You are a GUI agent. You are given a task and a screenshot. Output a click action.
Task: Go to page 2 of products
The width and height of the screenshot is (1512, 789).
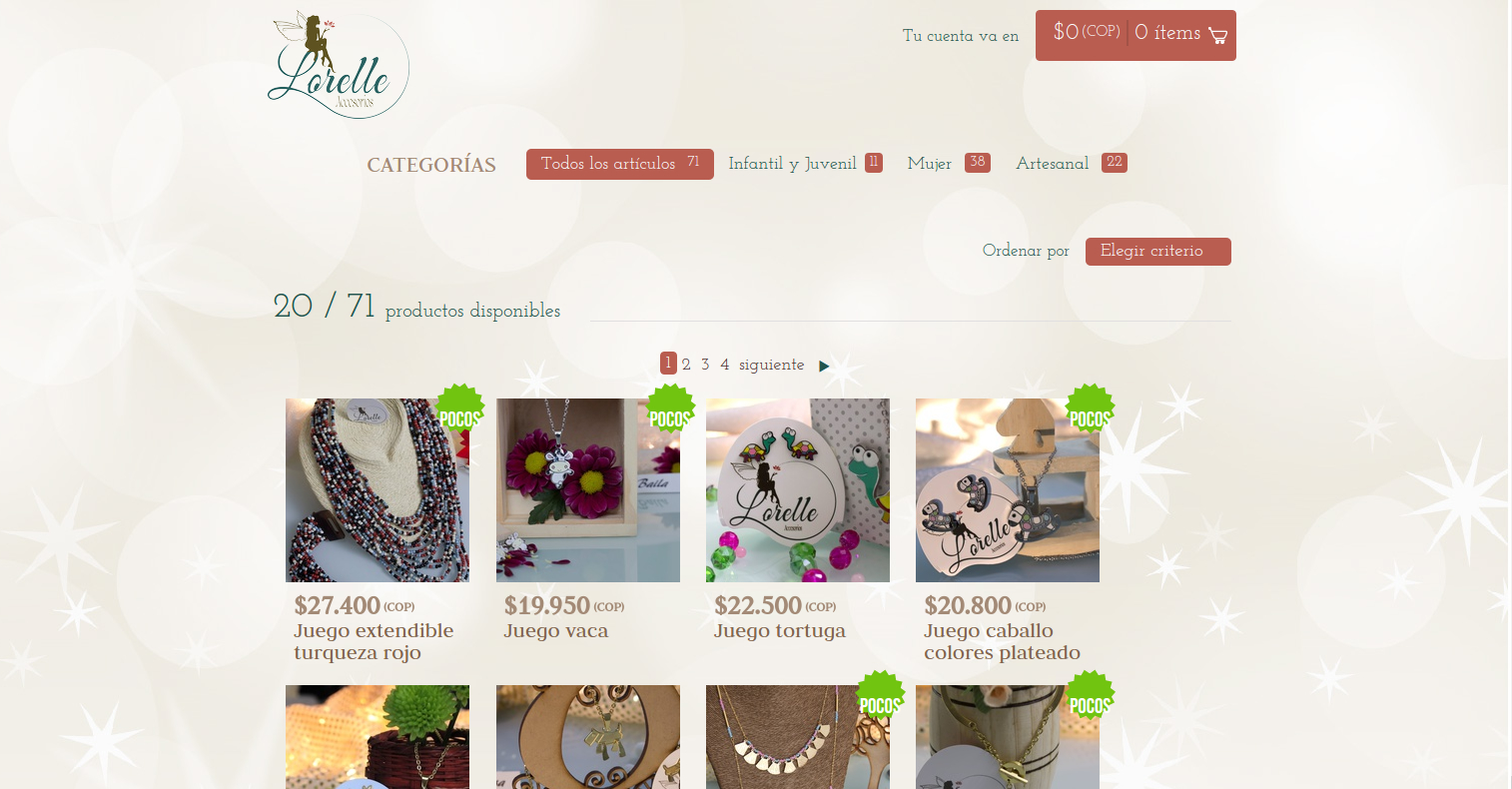(686, 366)
